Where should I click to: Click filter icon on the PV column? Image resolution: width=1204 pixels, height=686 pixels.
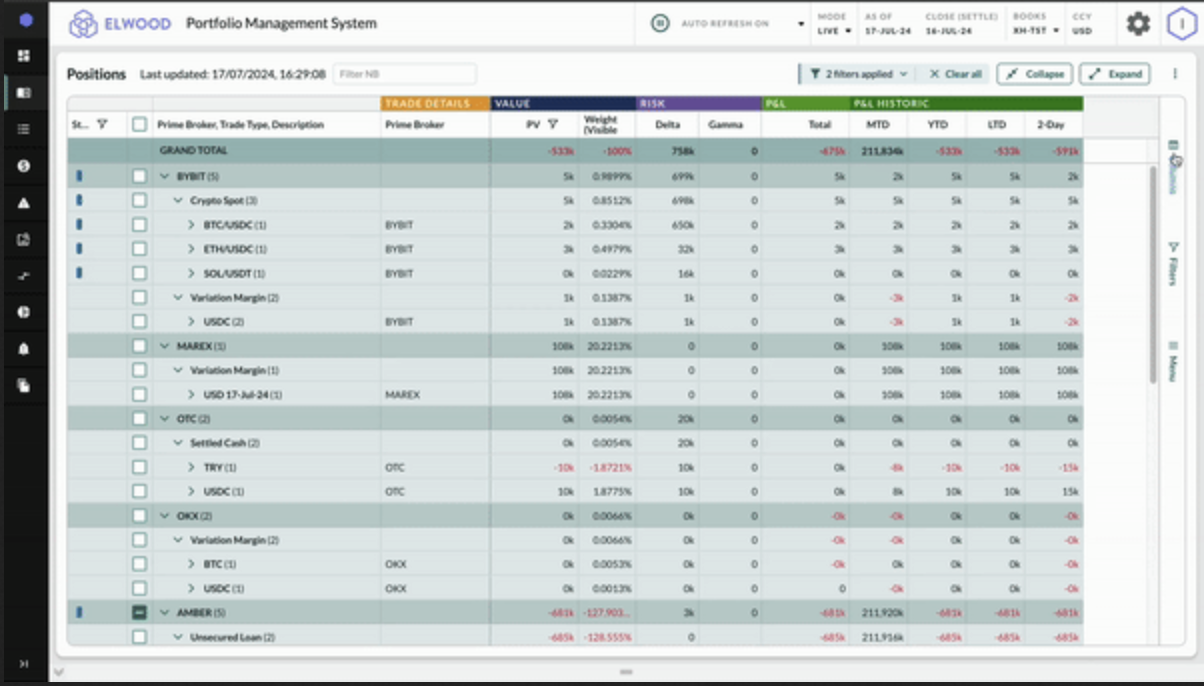coord(553,125)
